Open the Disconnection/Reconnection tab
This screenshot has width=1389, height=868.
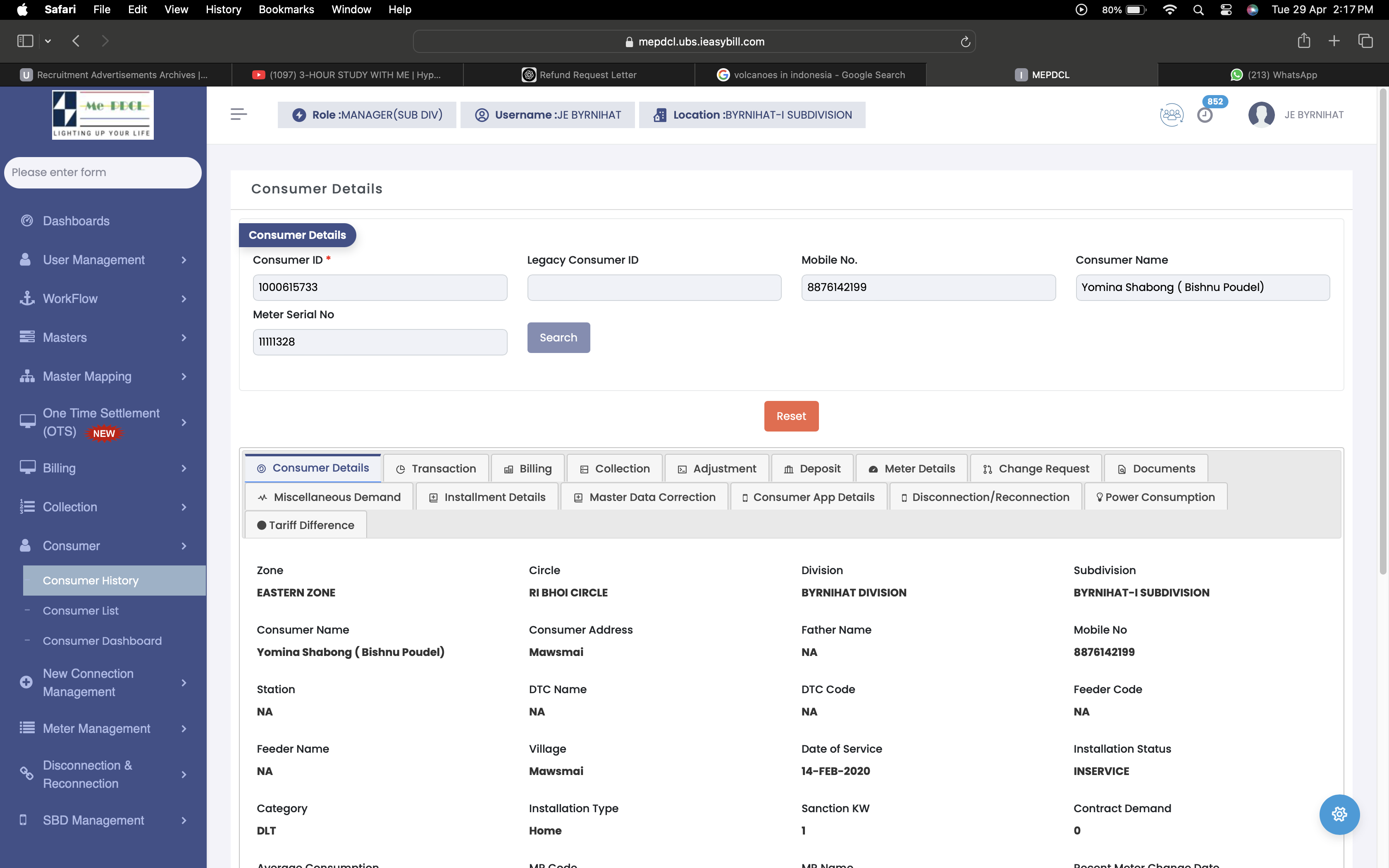(986, 497)
